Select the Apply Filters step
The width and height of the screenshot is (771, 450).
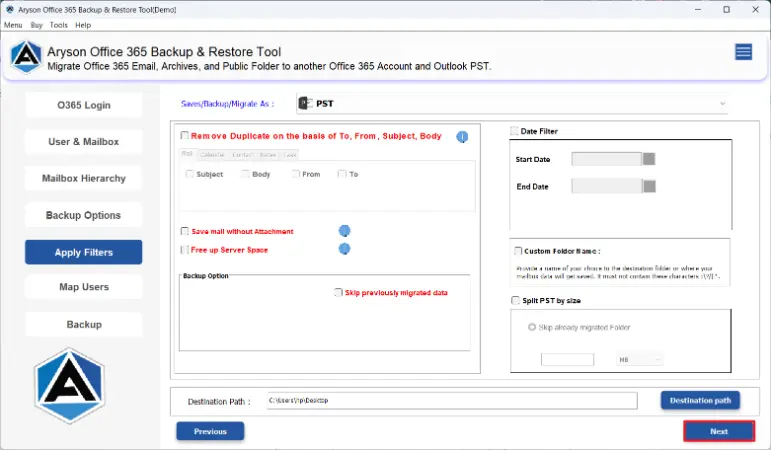(x=84, y=252)
